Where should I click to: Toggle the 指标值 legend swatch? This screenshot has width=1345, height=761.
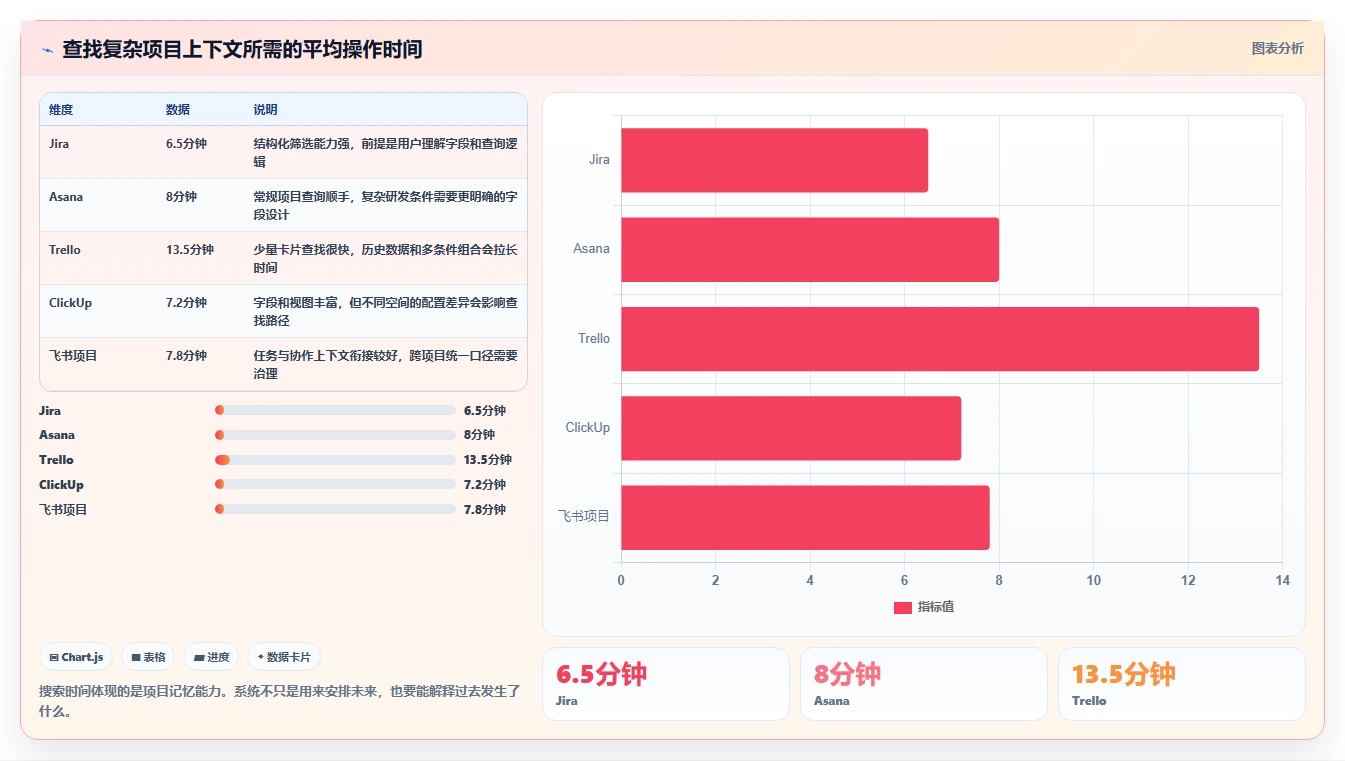902,607
